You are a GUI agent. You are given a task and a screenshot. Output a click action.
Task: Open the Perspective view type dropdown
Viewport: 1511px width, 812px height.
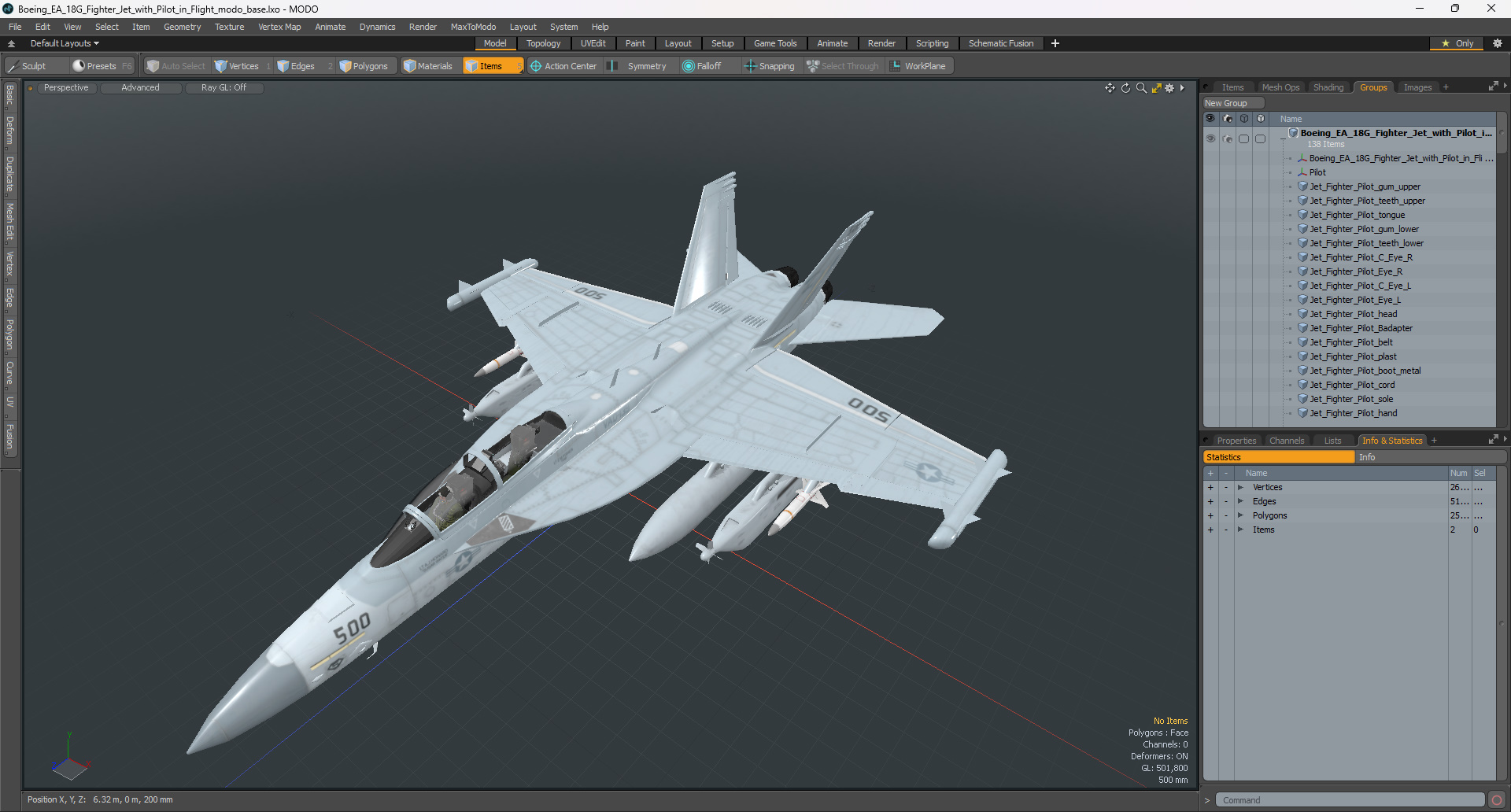pos(66,88)
